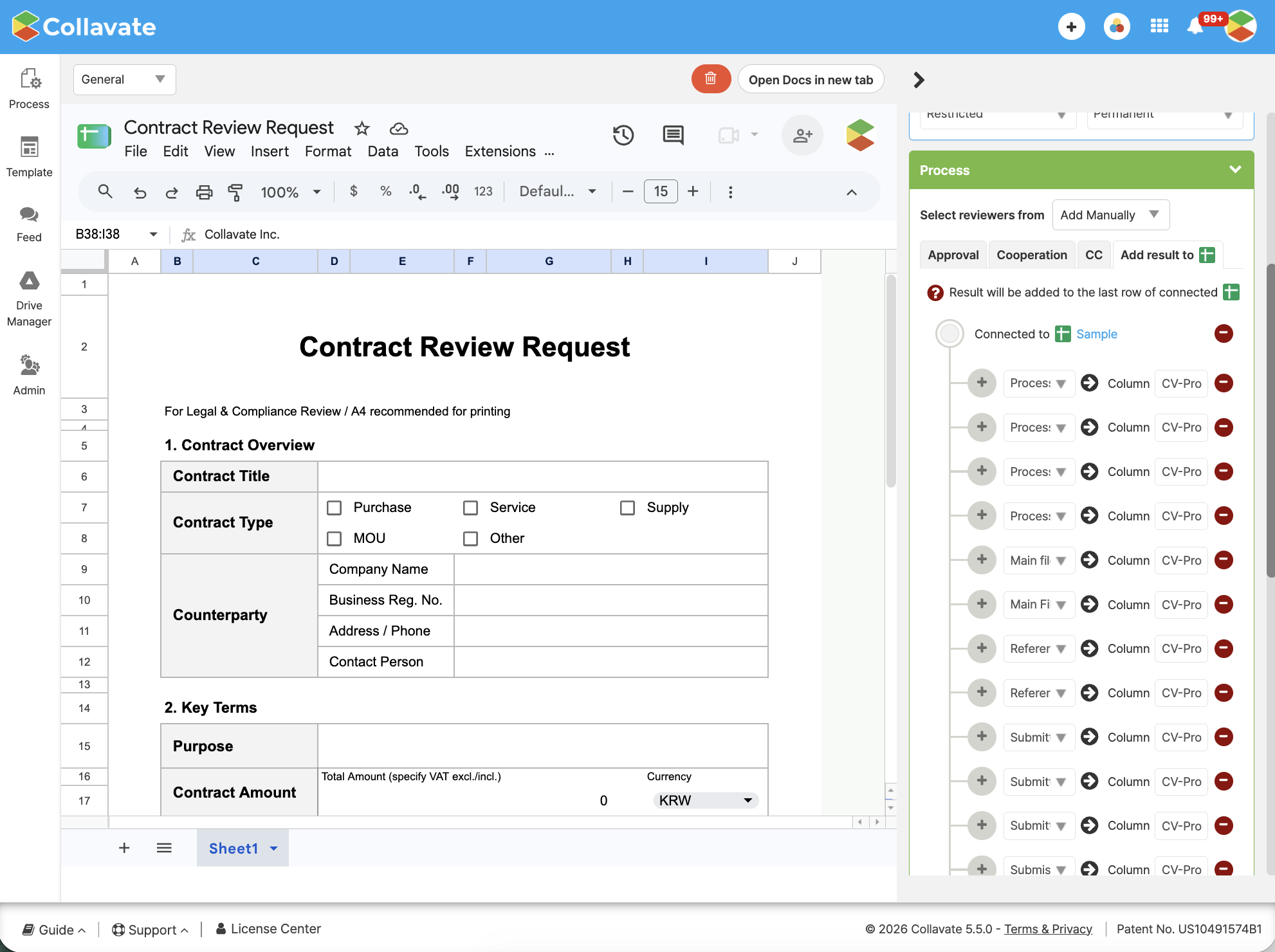1275x952 pixels.
Task: Open the 100% zoom dropdown
Action: click(291, 192)
